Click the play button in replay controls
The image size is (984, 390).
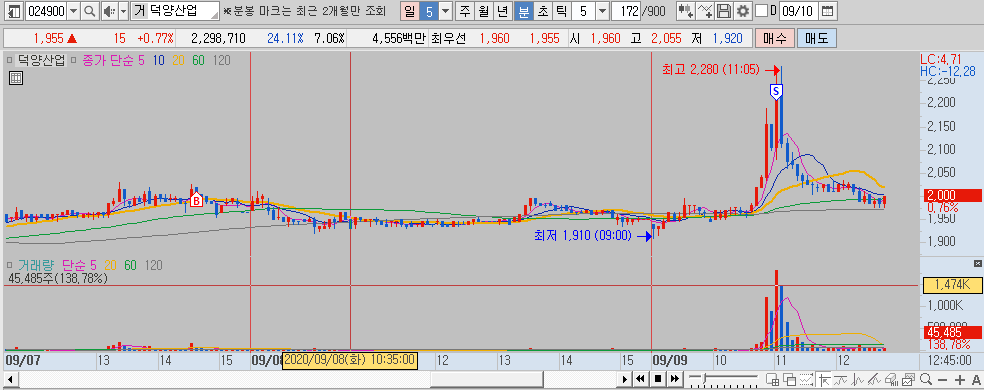(x=624, y=379)
